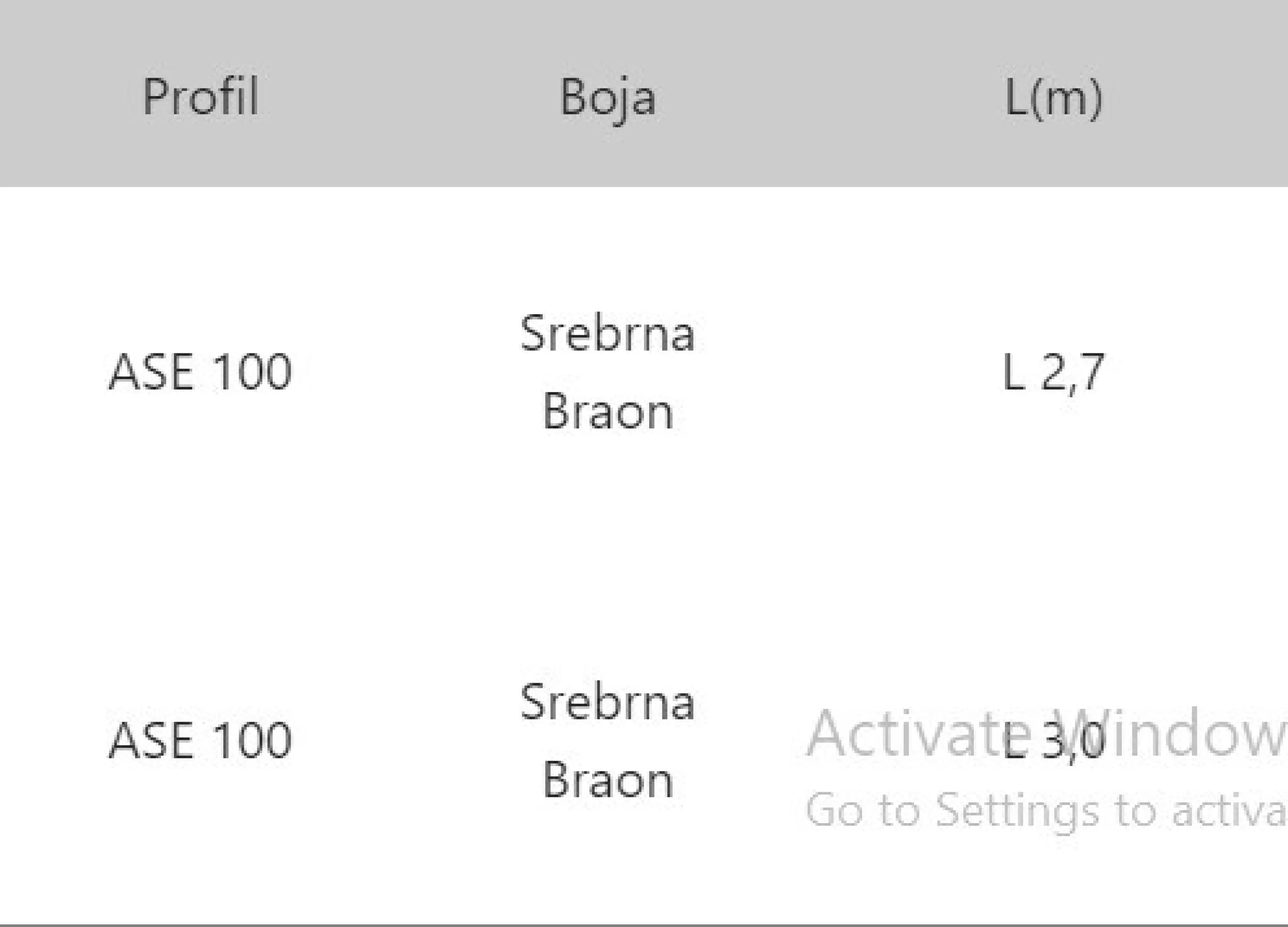Click the gray header space between Boja and L(m)

[829, 94]
